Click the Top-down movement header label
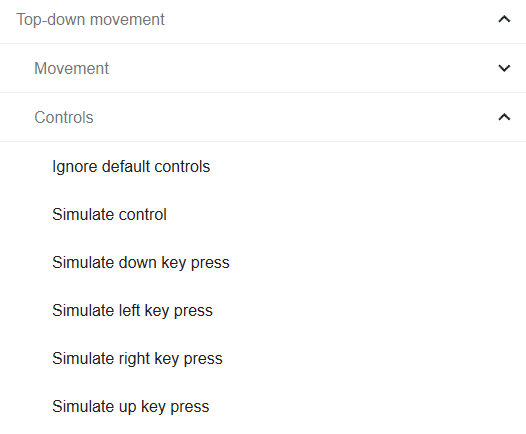This screenshot has height=434, width=526. (90, 19)
